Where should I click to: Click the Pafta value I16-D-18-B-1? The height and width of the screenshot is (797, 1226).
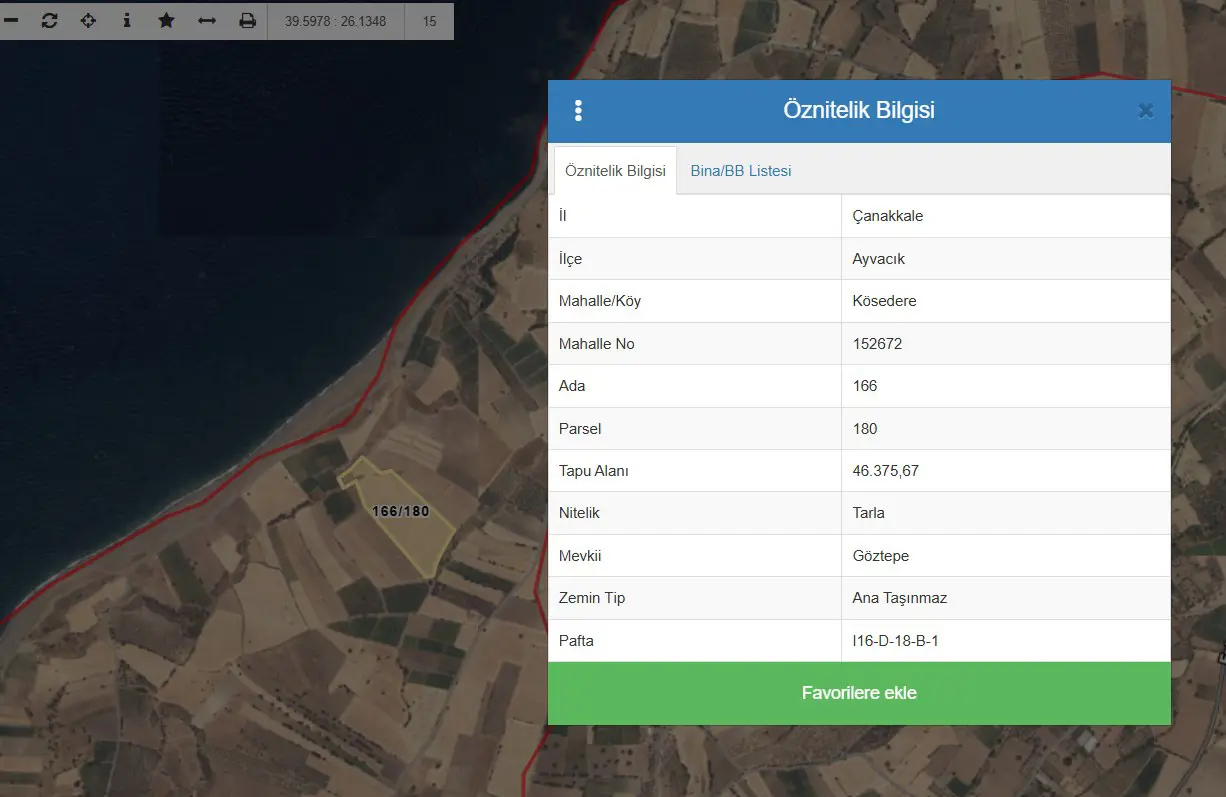(896, 641)
